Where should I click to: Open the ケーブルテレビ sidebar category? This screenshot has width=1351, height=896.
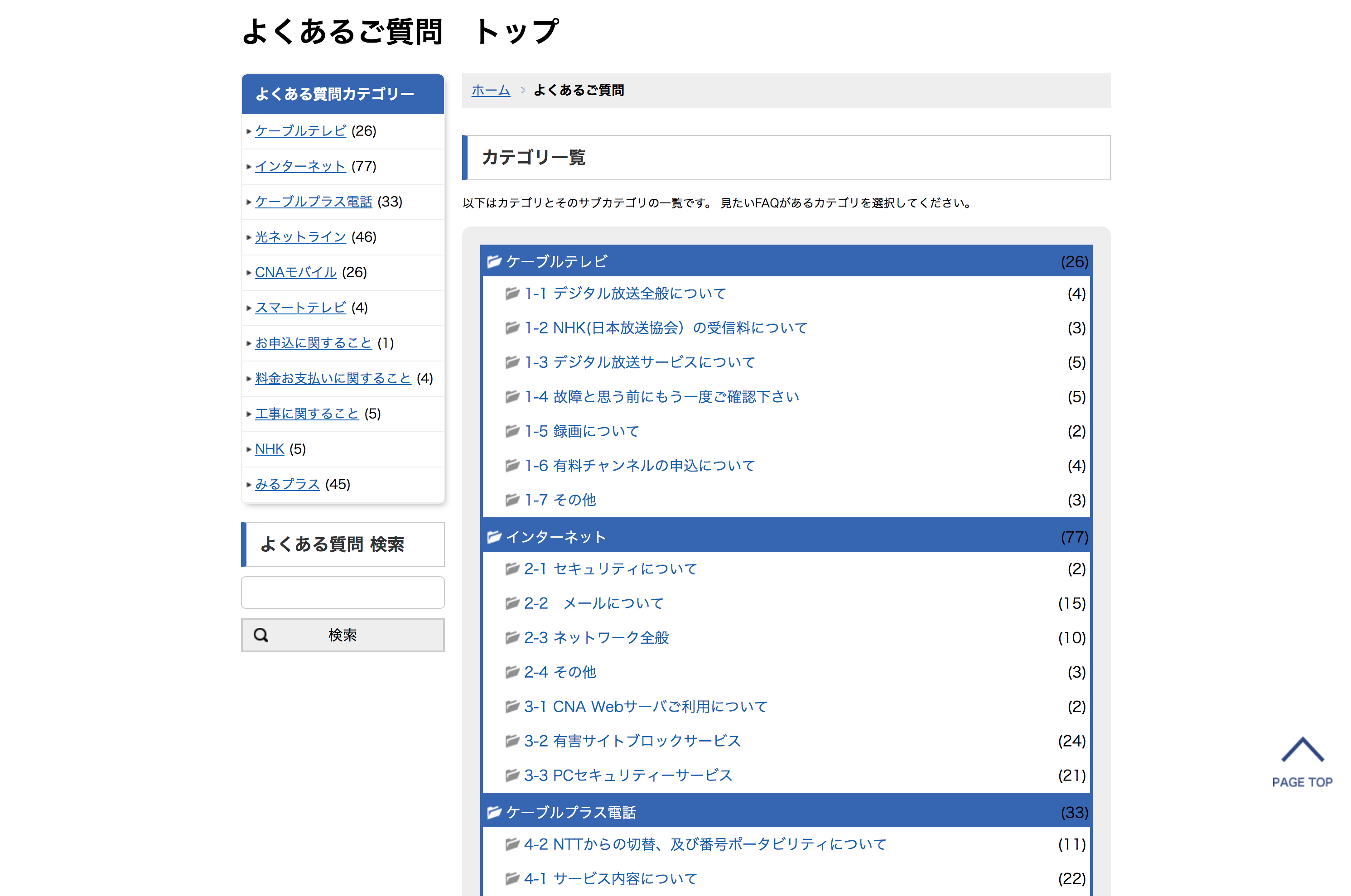[300, 131]
